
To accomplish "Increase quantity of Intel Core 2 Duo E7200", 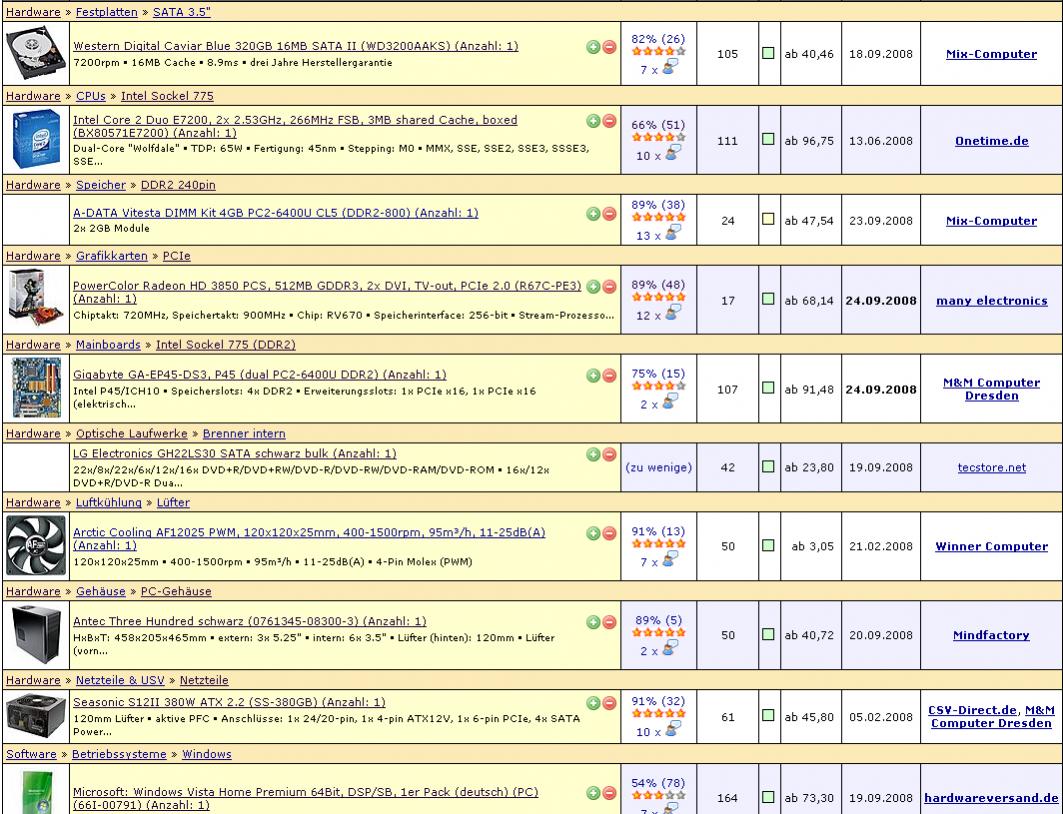I will click(x=593, y=121).
